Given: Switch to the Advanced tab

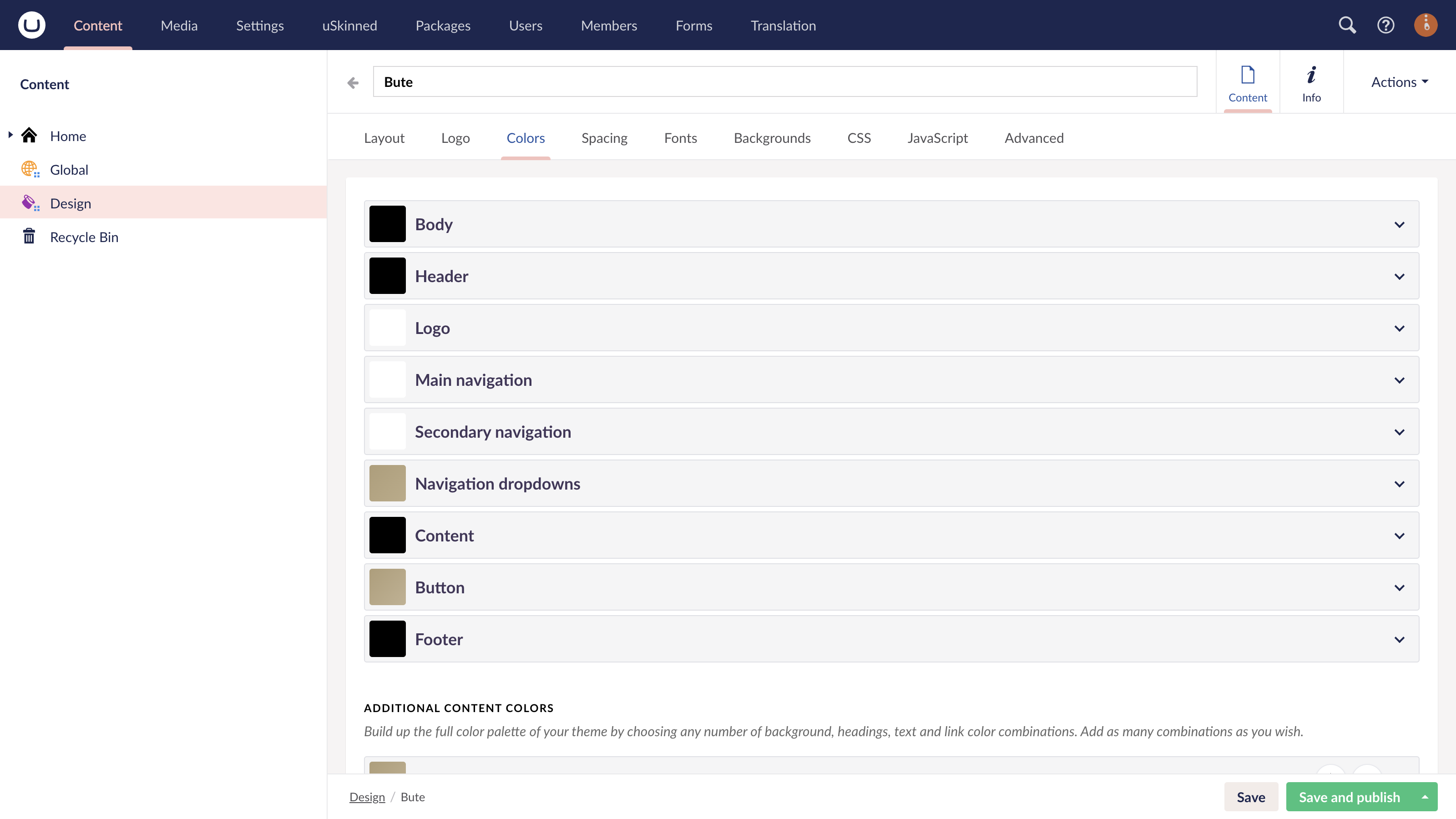Looking at the screenshot, I should [1034, 138].
